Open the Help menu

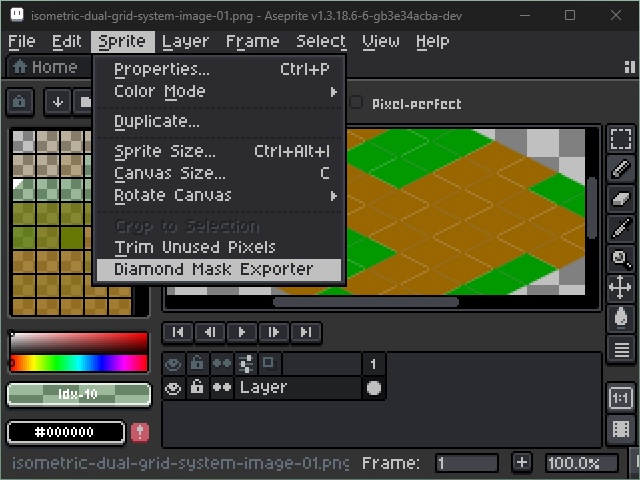[433, 41]
